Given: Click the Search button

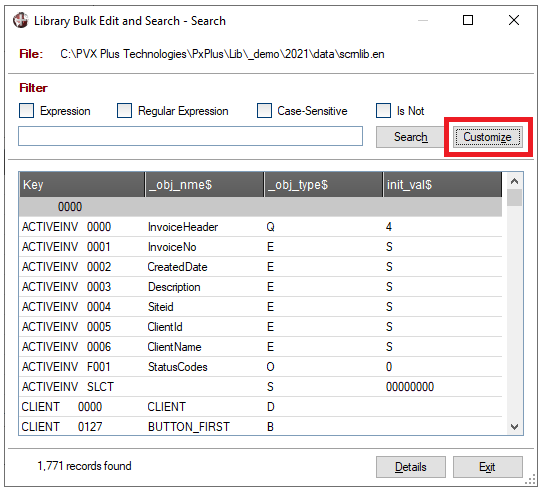Looking at the screenshot, I should point(410,137).
